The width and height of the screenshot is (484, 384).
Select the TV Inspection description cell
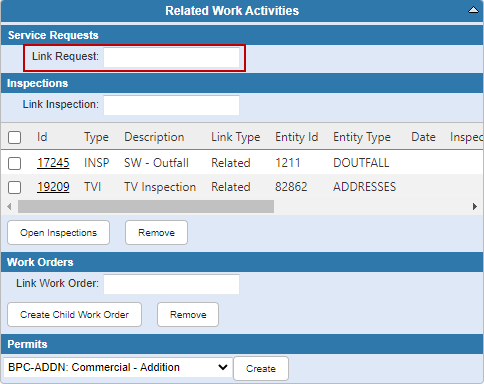point(160,187)
